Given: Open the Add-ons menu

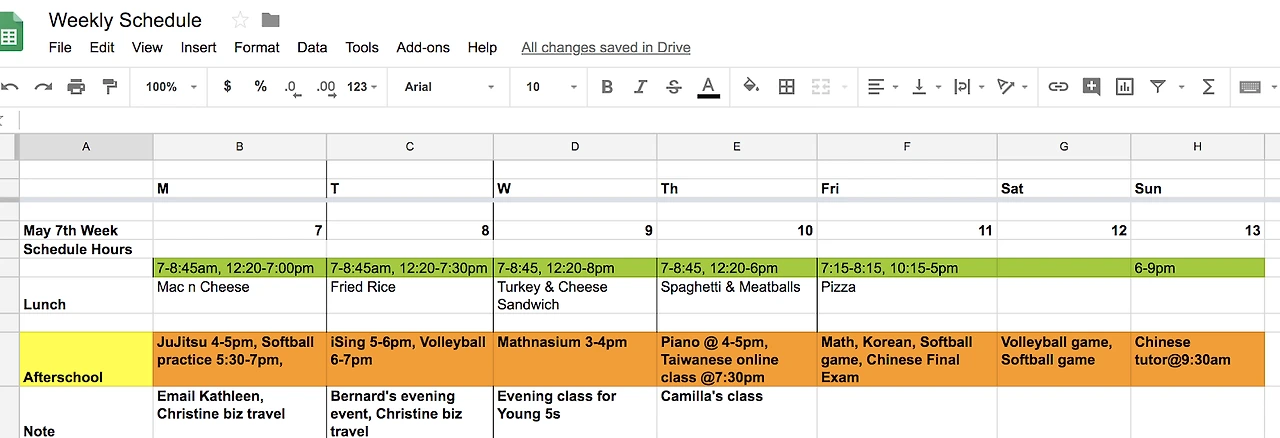Looking at the screenshot, I should pos(423,47).
